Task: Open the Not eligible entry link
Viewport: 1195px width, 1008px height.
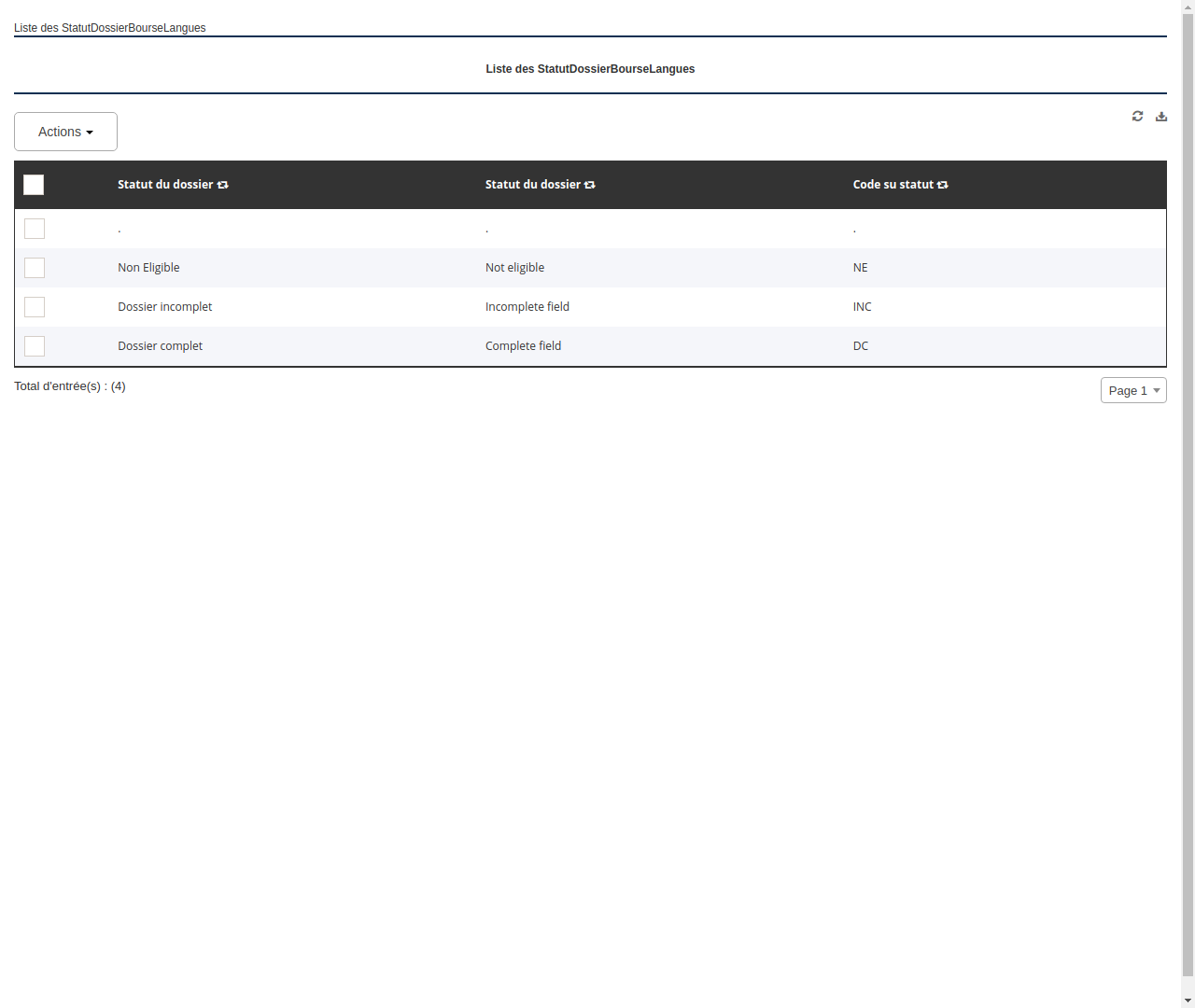Action: [x=514, y=268]
